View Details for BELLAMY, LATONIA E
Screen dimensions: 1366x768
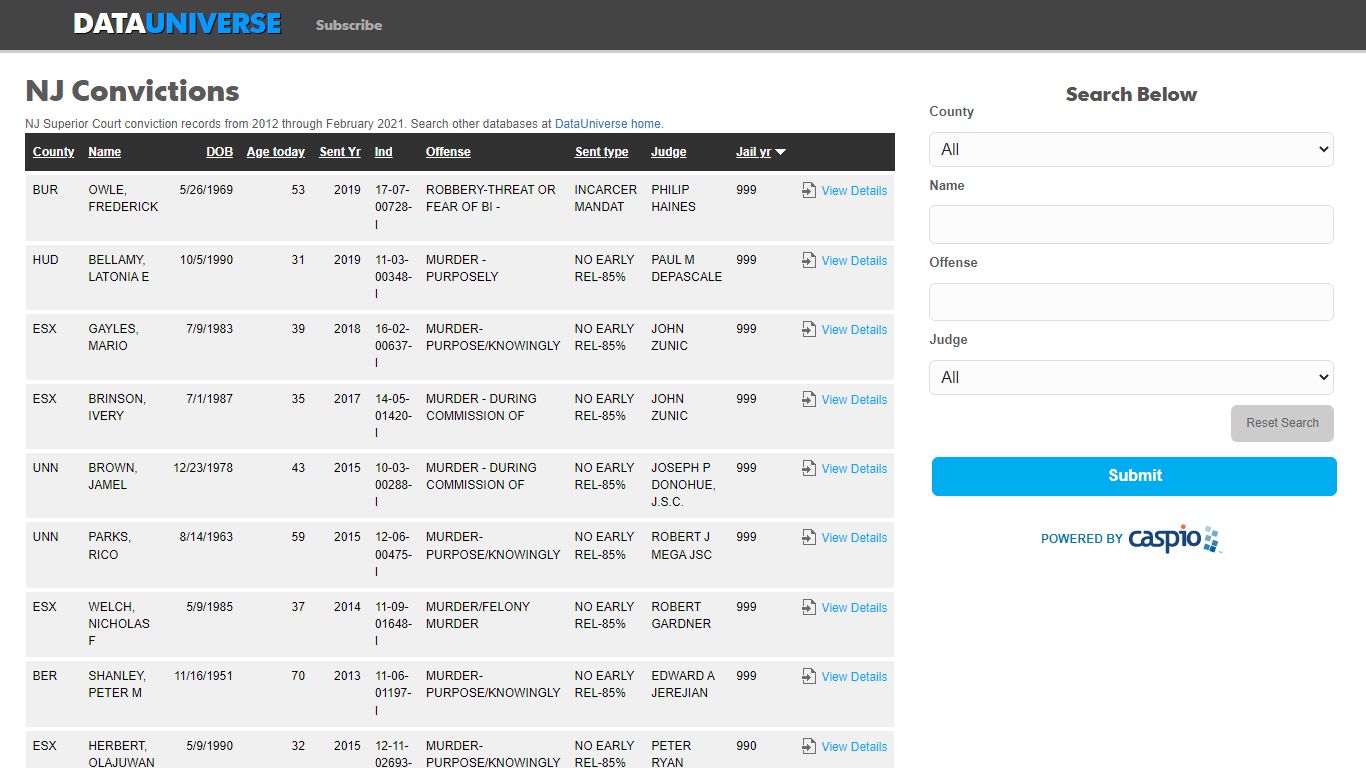click(854, 261)
